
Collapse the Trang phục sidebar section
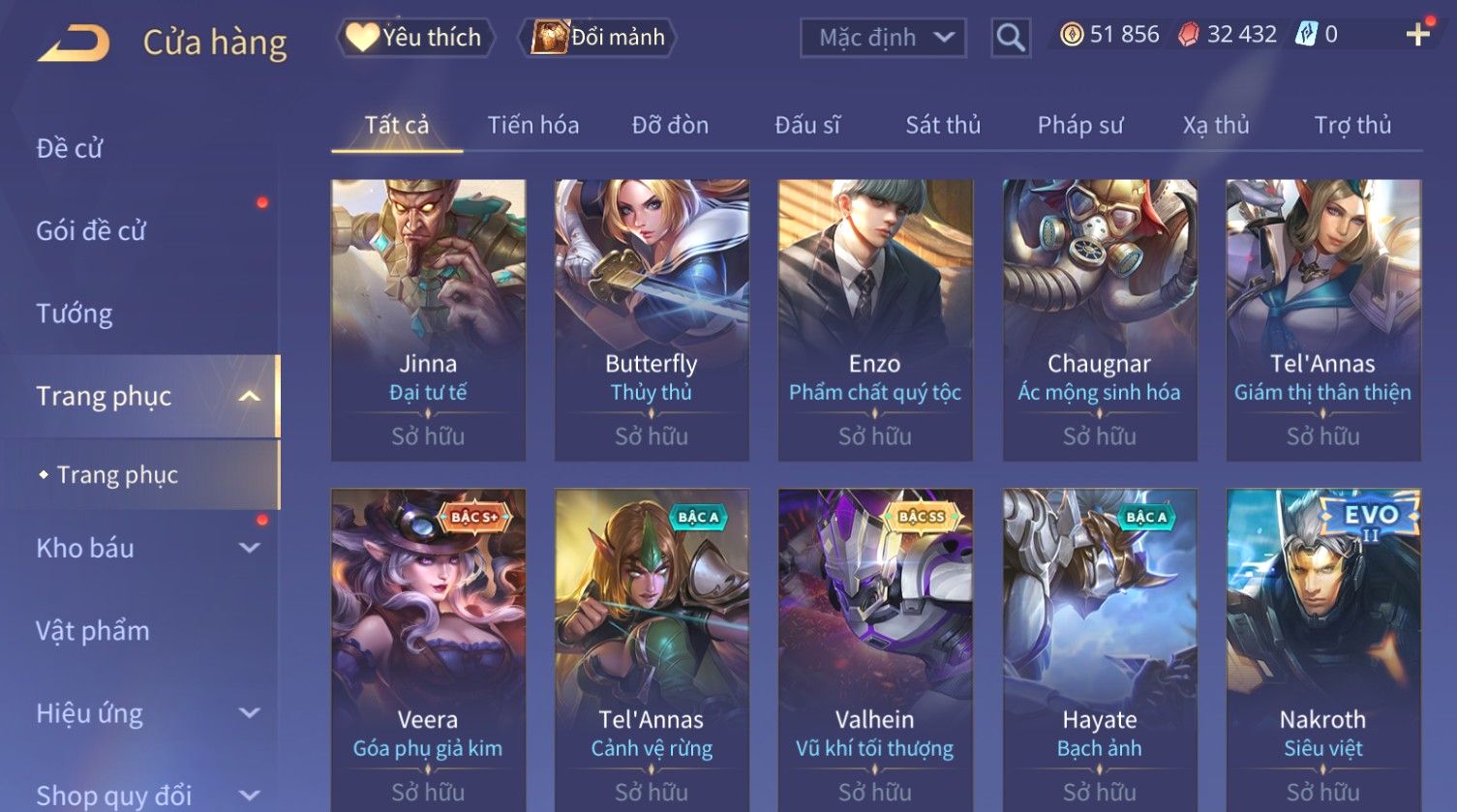pyautogui.click(x=249, y=396)
